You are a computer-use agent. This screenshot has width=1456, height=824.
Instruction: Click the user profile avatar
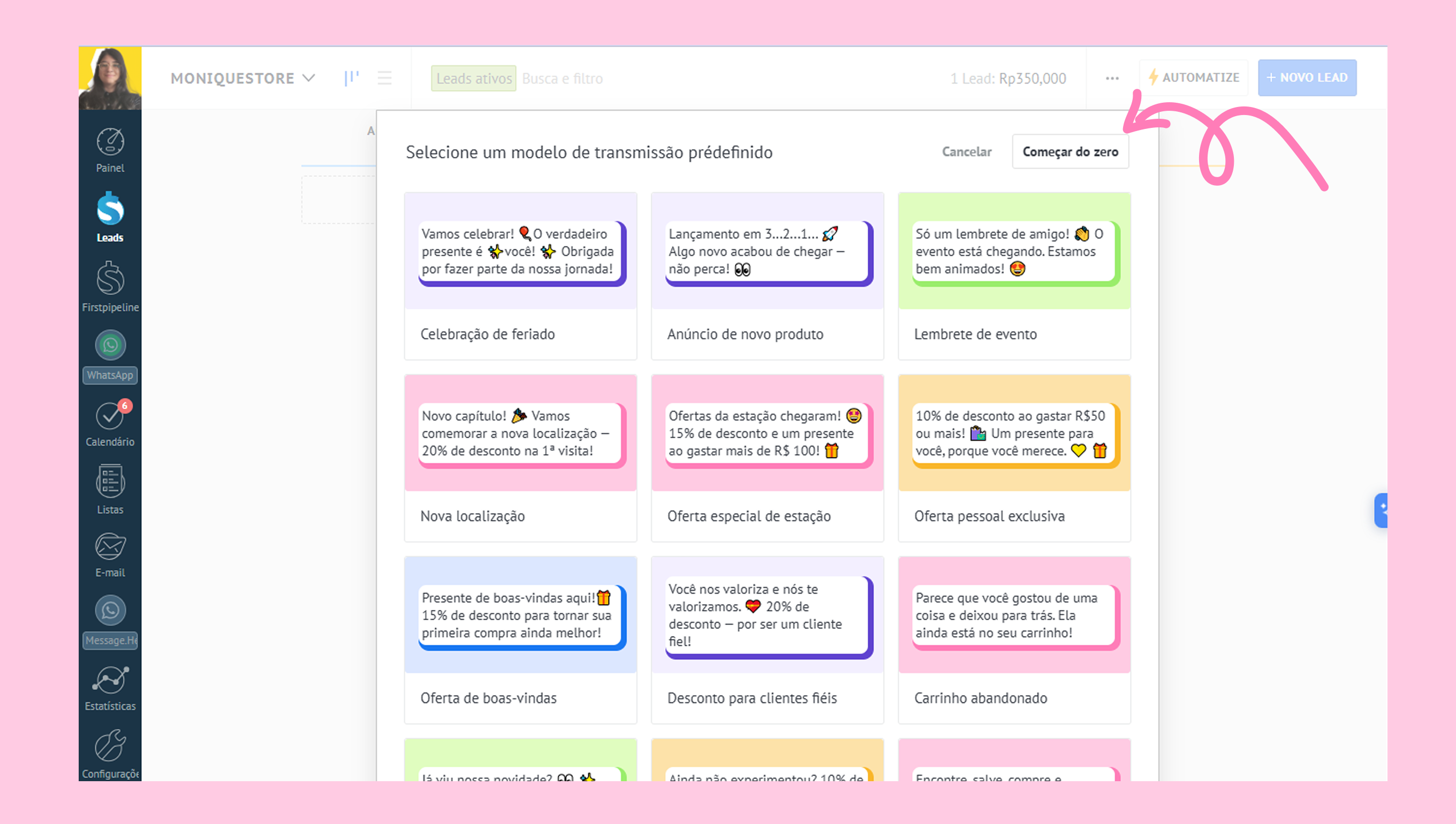coord(110,78)
